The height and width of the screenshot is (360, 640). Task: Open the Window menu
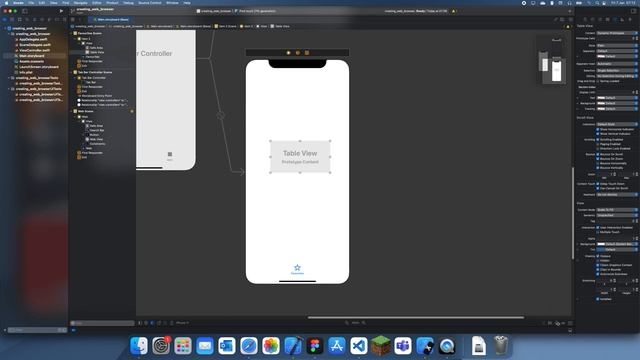coord(172,3)
